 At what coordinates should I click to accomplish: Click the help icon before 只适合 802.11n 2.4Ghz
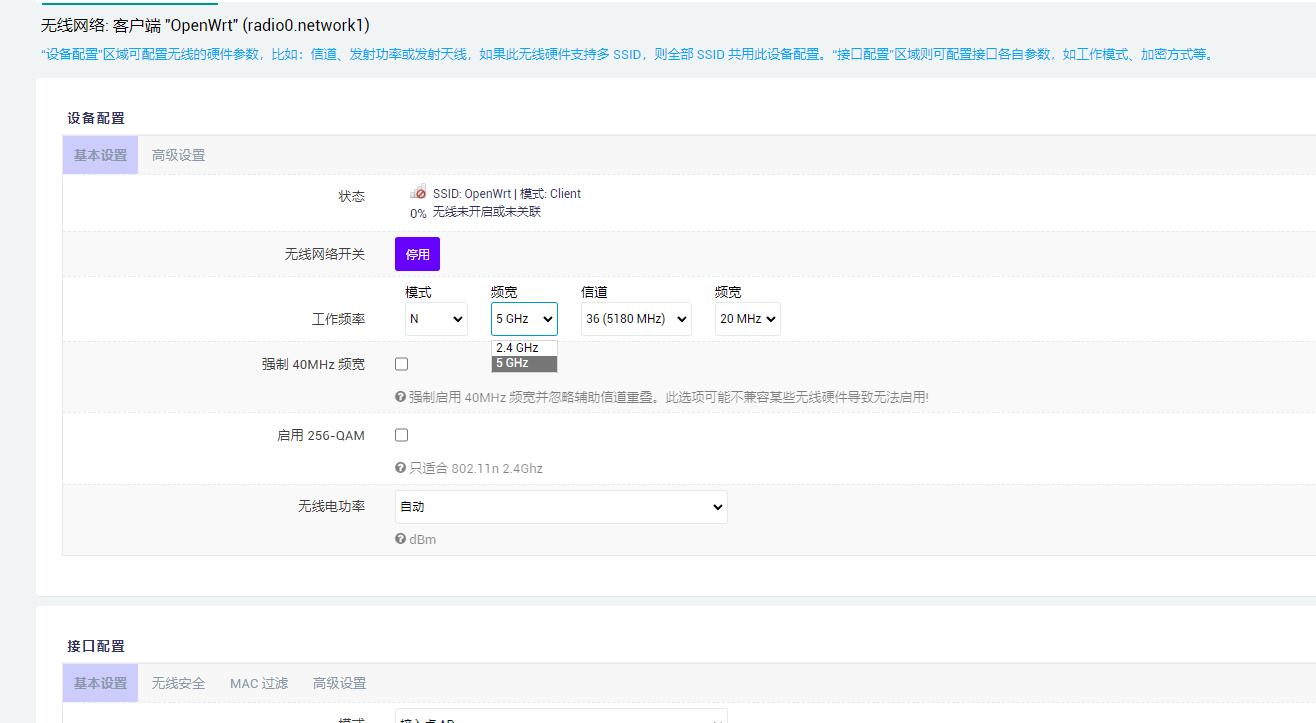click(x=400, y=468)
